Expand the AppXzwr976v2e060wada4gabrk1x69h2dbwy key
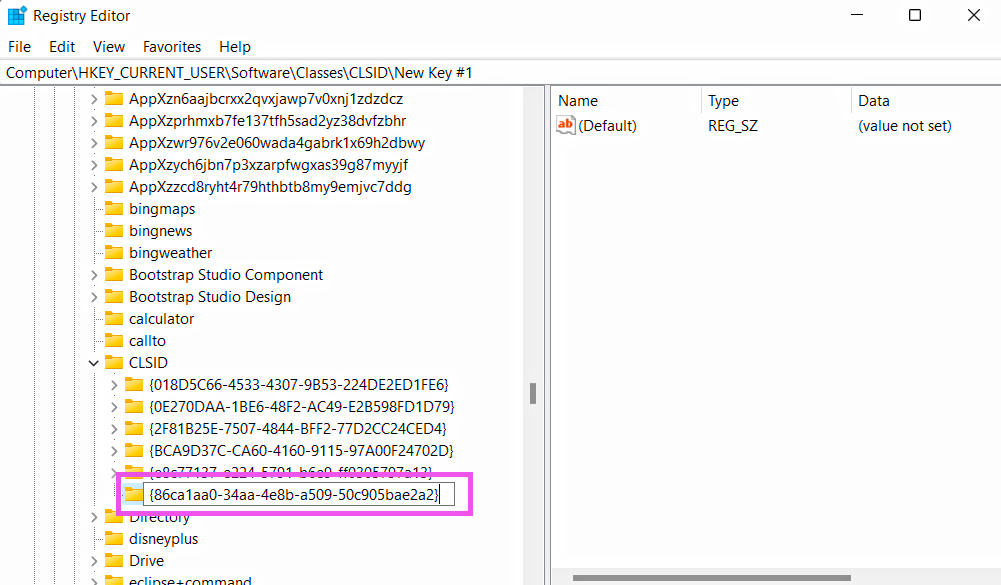 94,143
